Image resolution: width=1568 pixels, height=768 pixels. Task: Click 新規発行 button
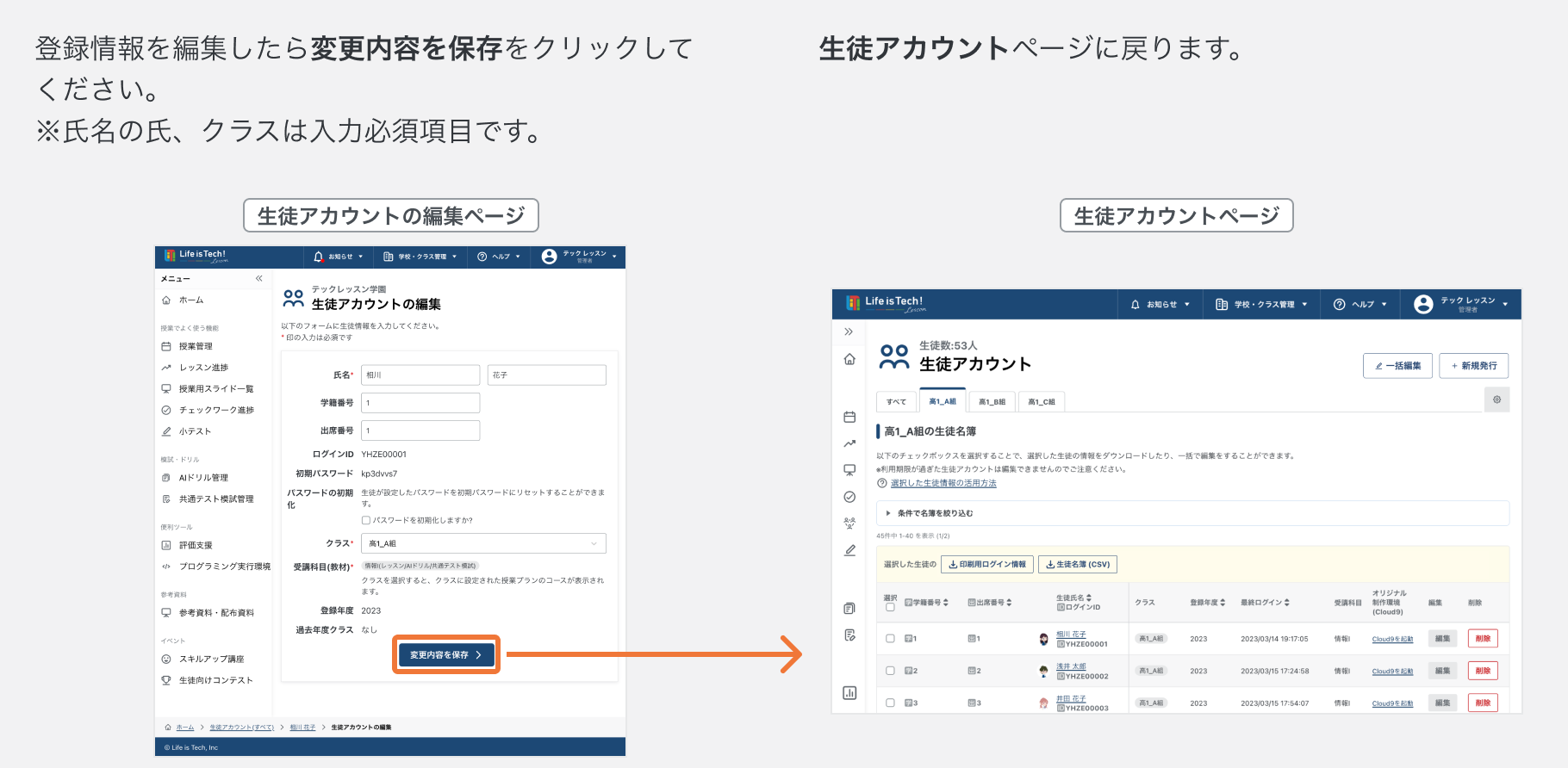(x=1474, y=366)
